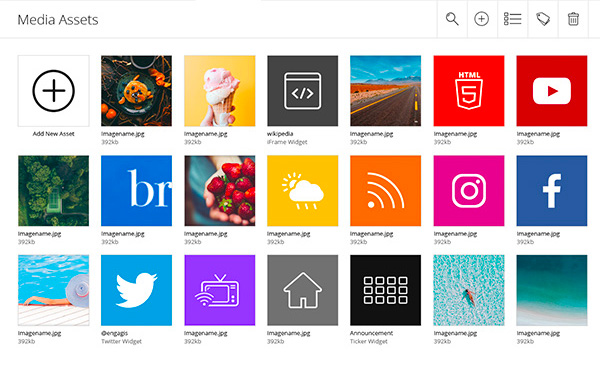Screen dimensions: 600x370
Task: Switch to list view icon
Action: (512, 19)
